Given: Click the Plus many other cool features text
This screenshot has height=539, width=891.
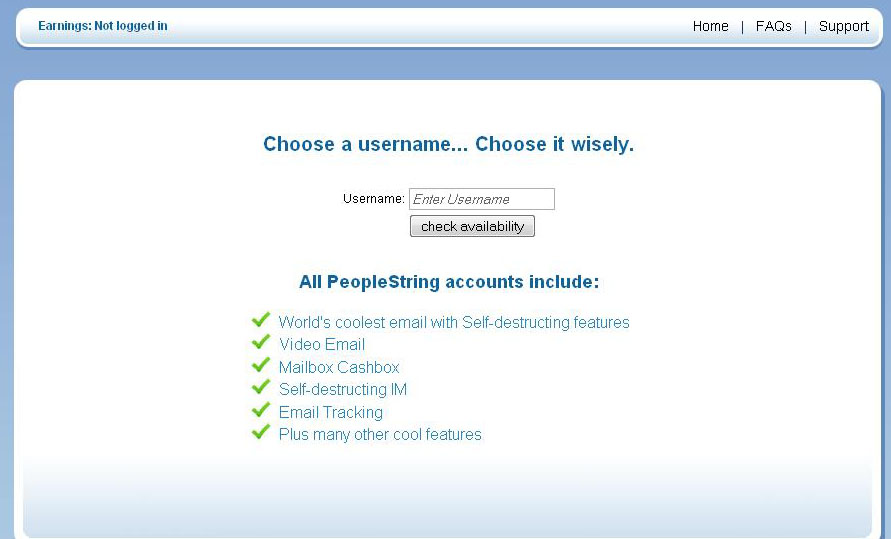Looking at the screenshot, I should point(380,434).
